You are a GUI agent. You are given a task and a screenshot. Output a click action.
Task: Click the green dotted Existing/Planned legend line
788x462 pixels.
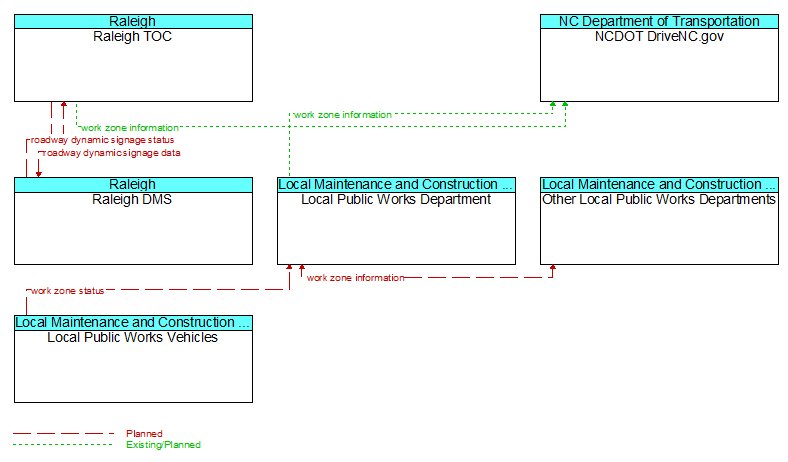coord(63,444)
